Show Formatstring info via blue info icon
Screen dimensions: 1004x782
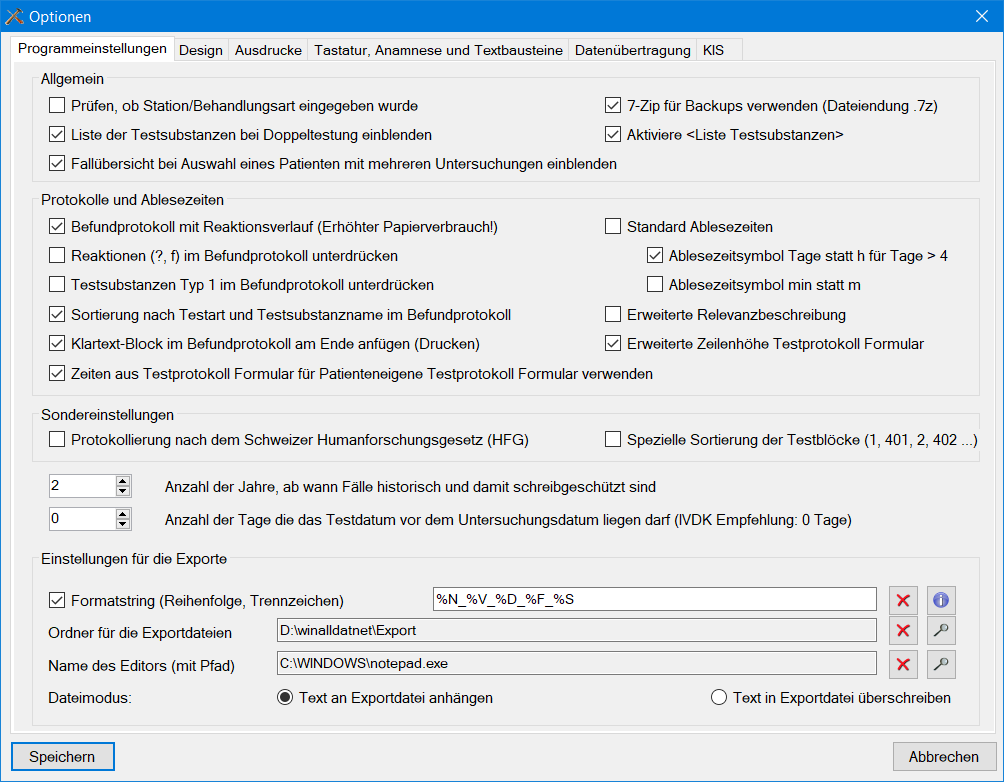point(941,601)
